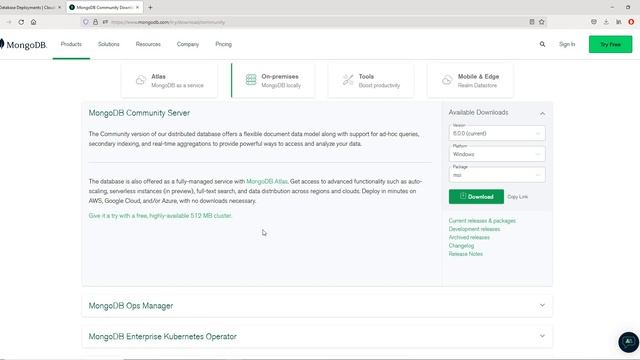Viewport: 640px width, 360px height.
Task: Click the lock icon in address bar
Action: click(x=96, y=22)
